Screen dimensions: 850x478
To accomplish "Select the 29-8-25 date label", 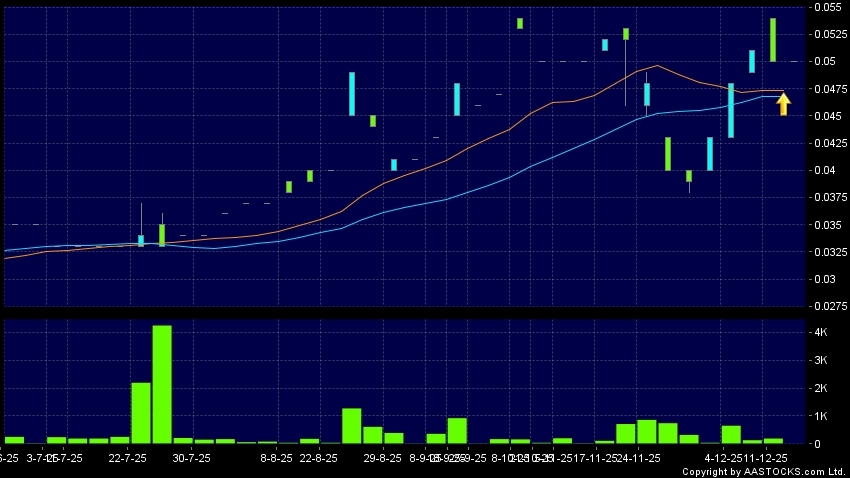I will (x=382, y=457).
